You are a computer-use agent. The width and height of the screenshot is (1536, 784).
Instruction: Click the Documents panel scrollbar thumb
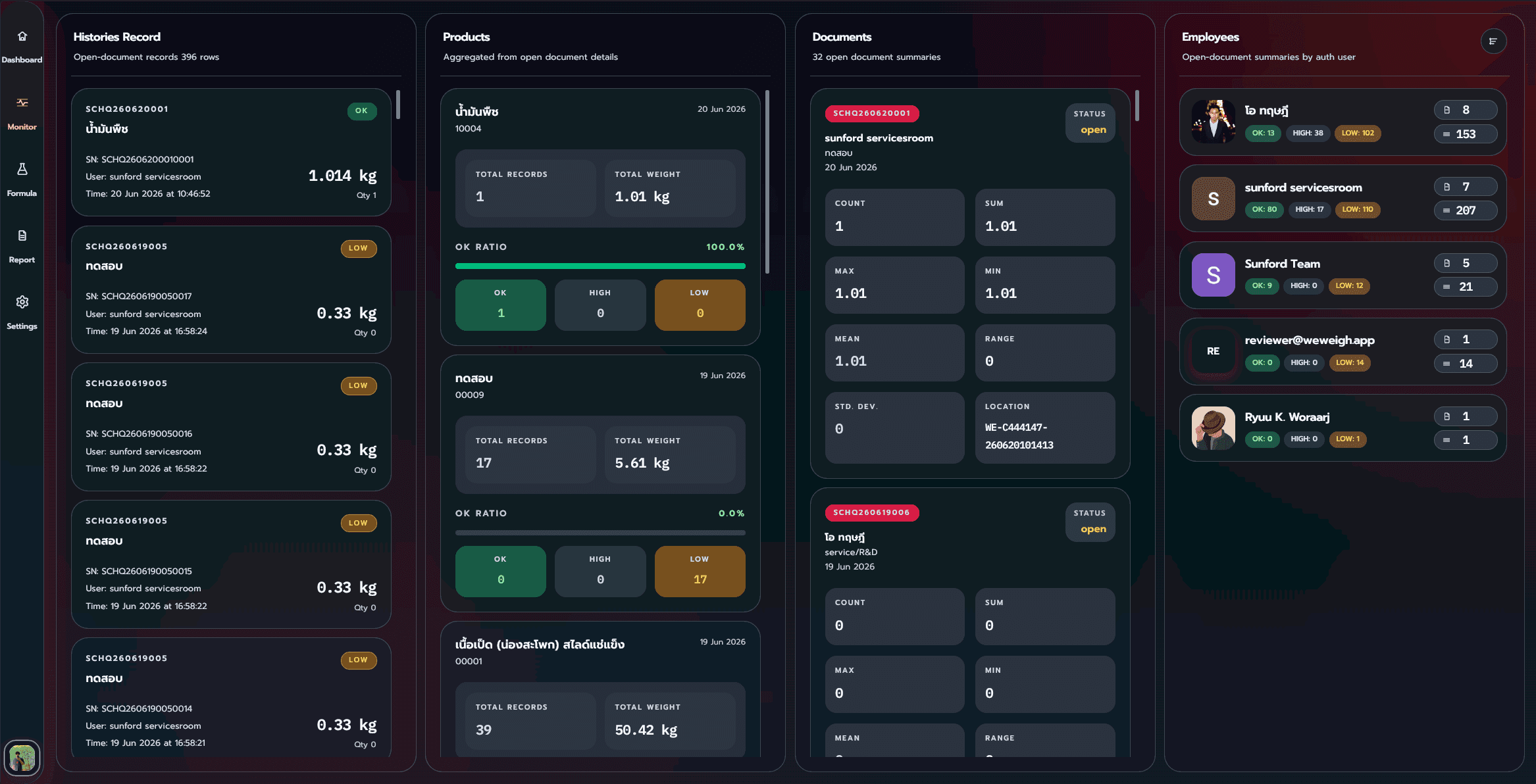pos(1137,105)
